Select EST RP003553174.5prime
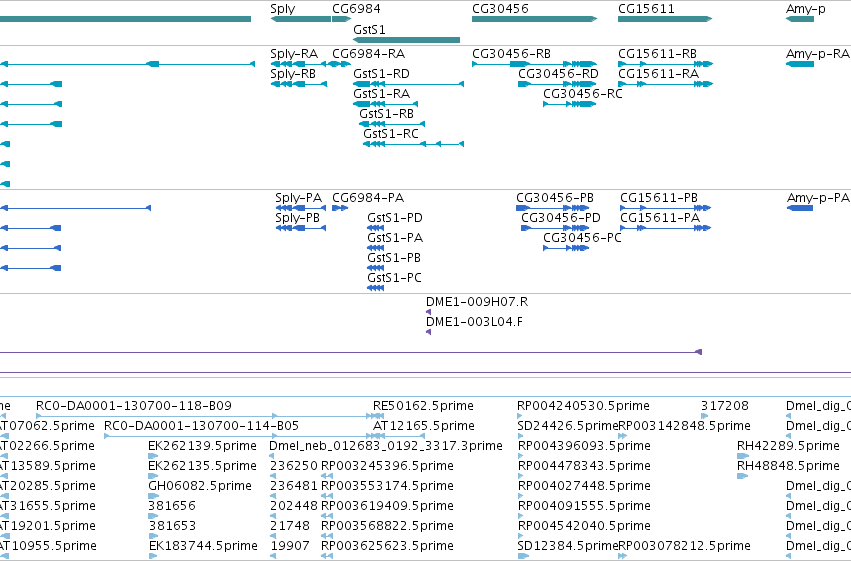This screenshot has height=561, width=851. click(388, 486)
